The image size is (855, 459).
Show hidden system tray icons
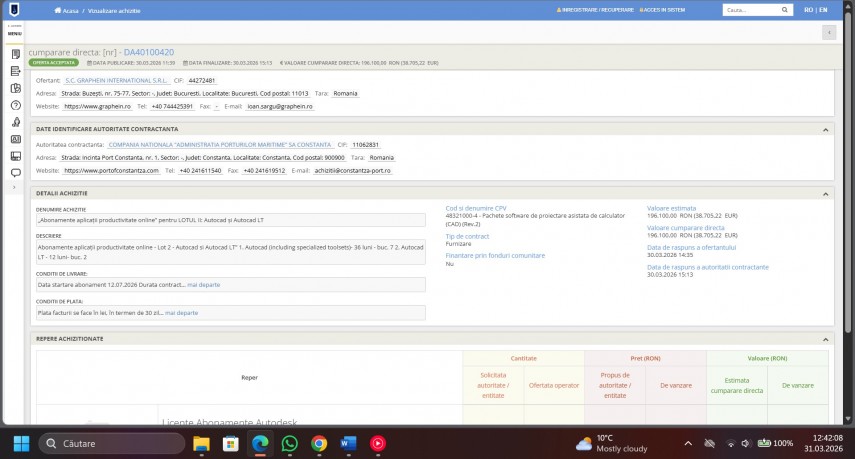[686, 443]
